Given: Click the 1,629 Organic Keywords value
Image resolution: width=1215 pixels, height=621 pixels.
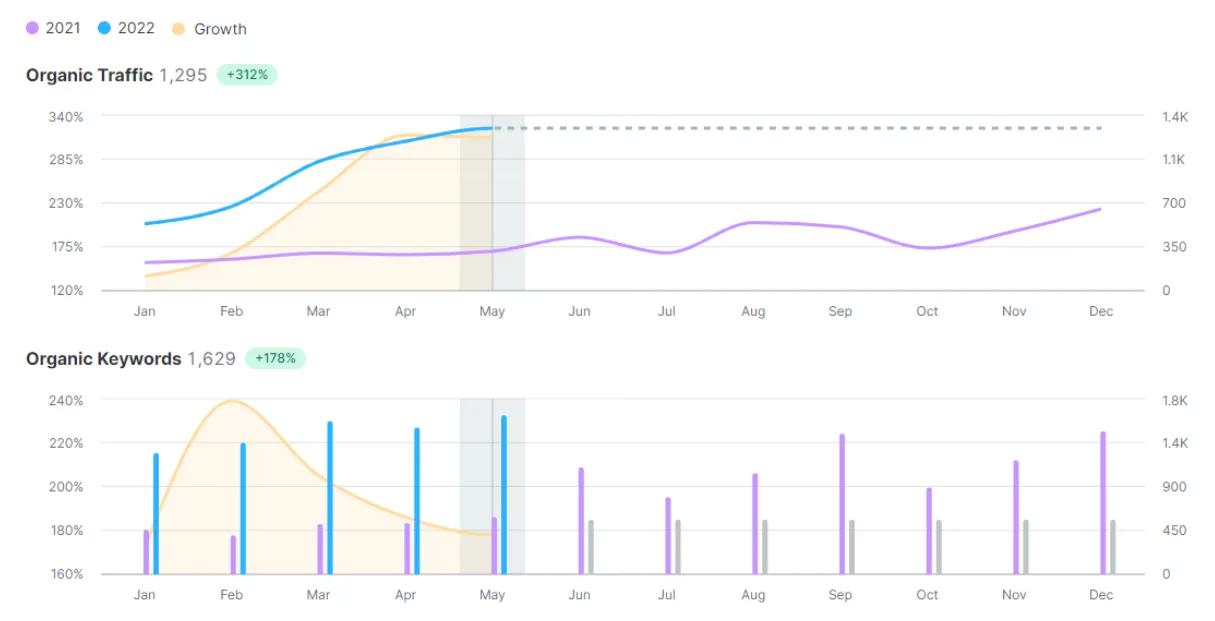Looking at the screenshot, I should (x=211, y=358).
